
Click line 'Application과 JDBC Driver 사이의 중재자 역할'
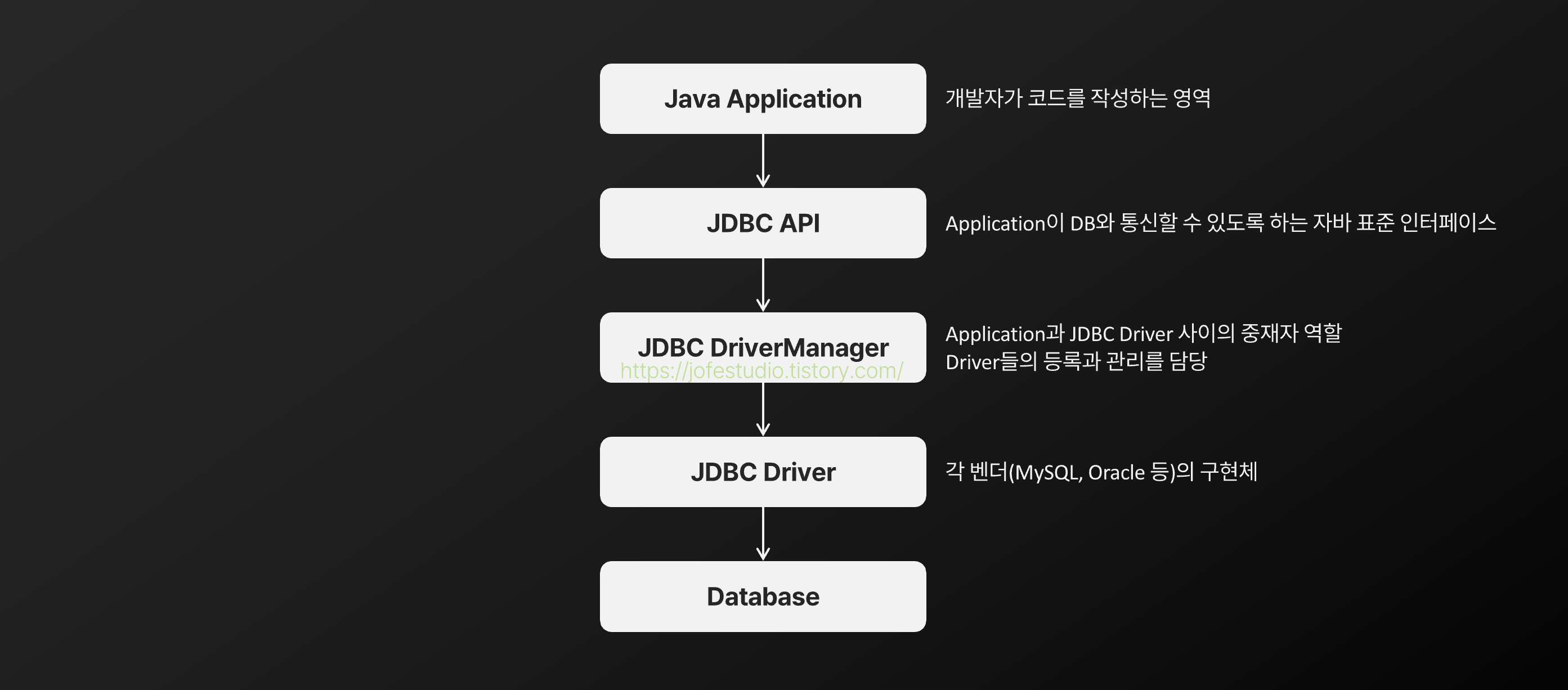[1143, 333]
